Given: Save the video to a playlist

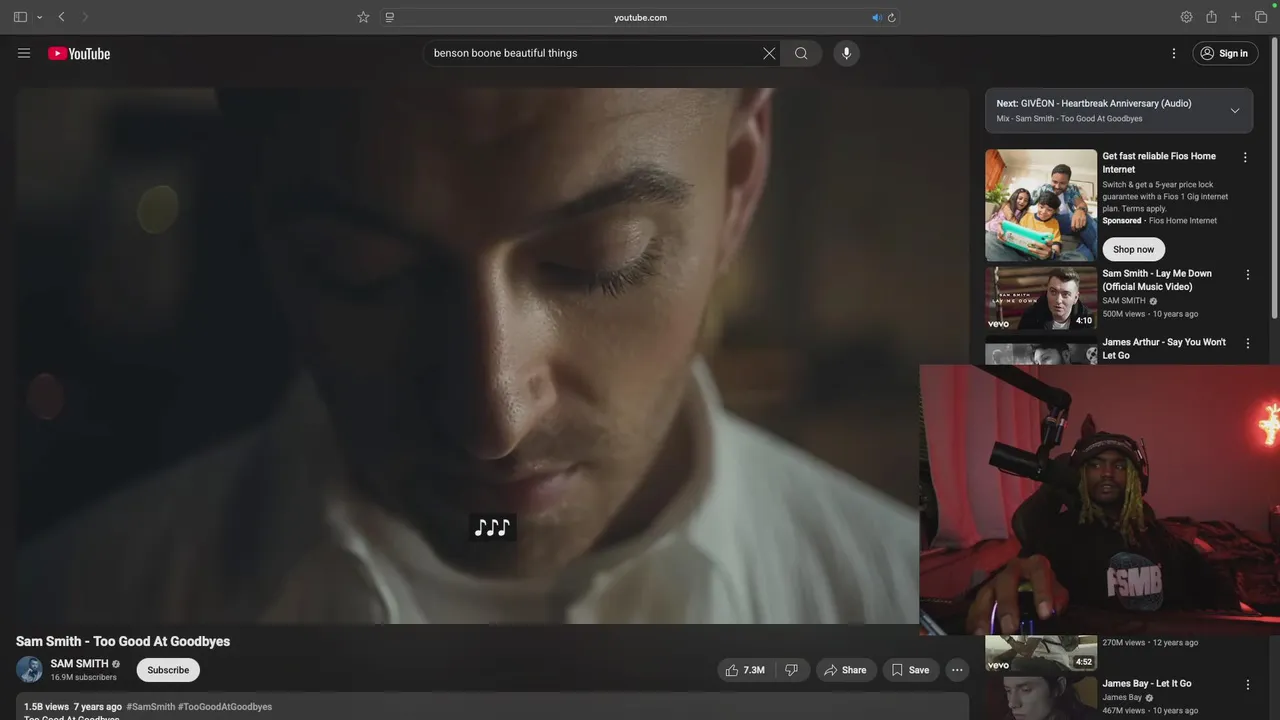Looking at the screenshot, I should tap(911, 670).
